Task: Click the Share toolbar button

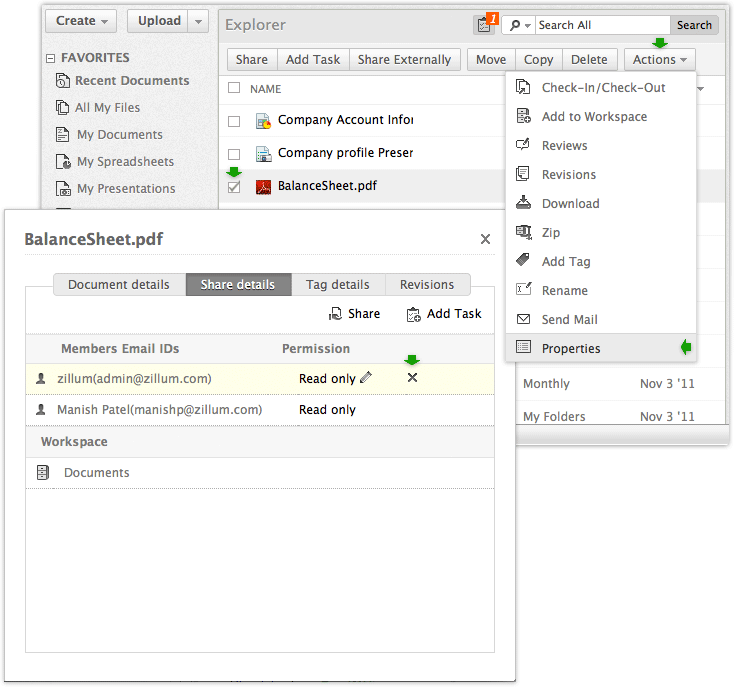Action: (252, 60)
